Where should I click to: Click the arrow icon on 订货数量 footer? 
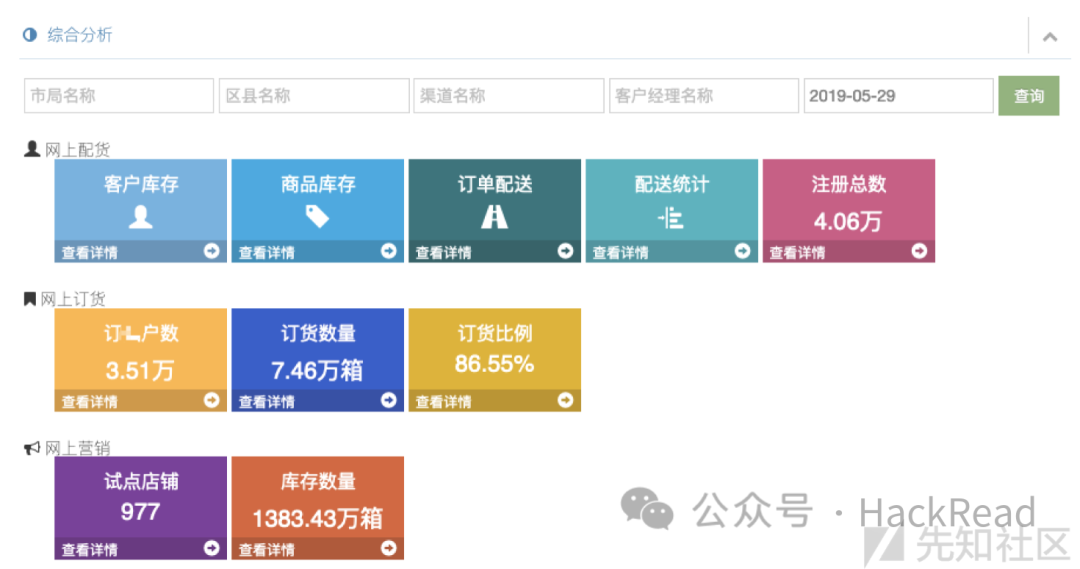(388, 400)
